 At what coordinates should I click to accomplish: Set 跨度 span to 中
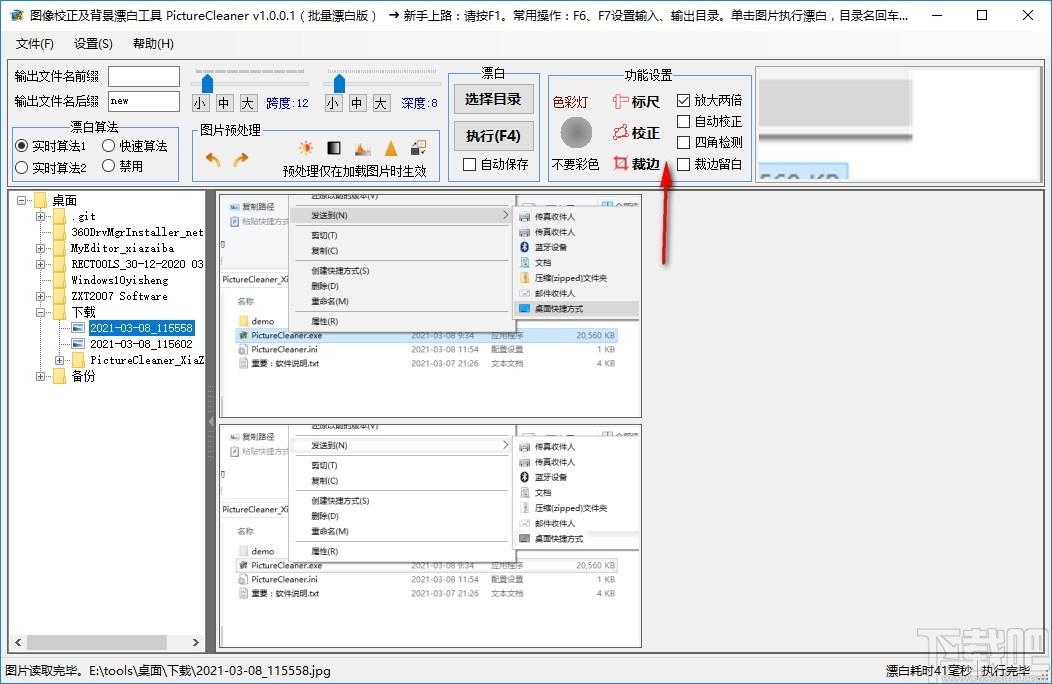(x=223, y=103)
